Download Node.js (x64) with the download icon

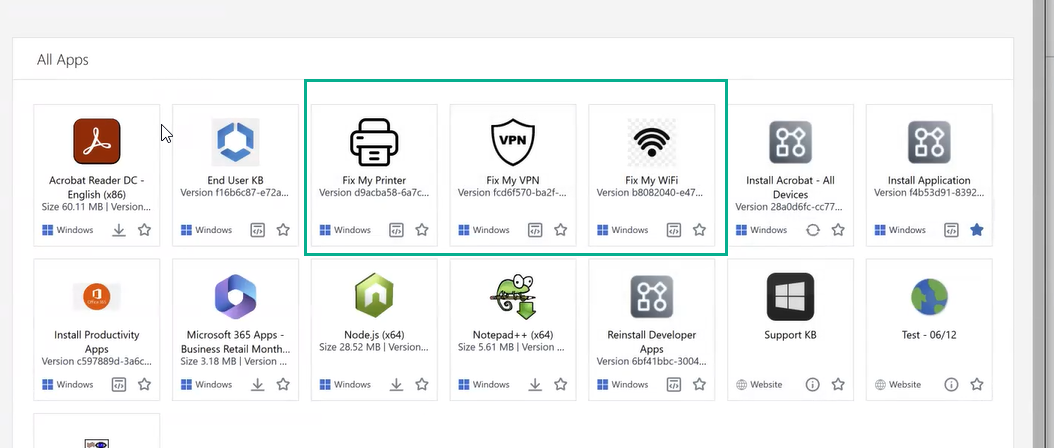[x=397, y=385]
